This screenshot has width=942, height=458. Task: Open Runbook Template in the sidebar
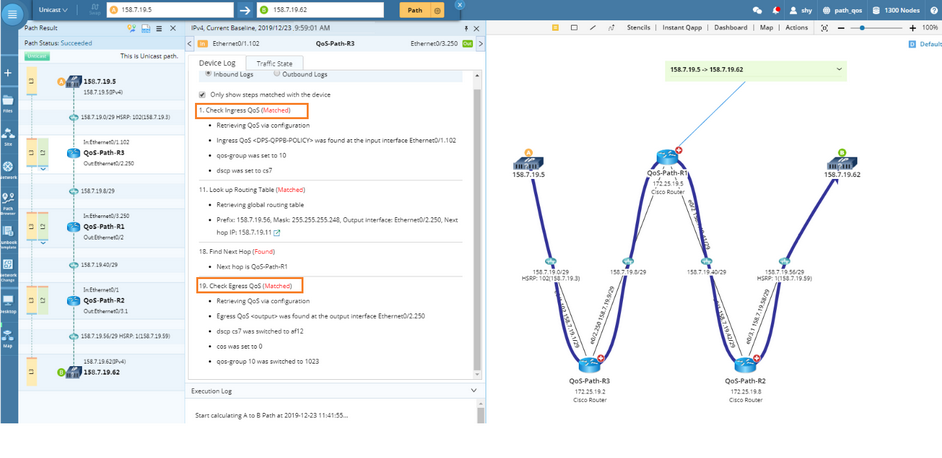pos(8,238)
